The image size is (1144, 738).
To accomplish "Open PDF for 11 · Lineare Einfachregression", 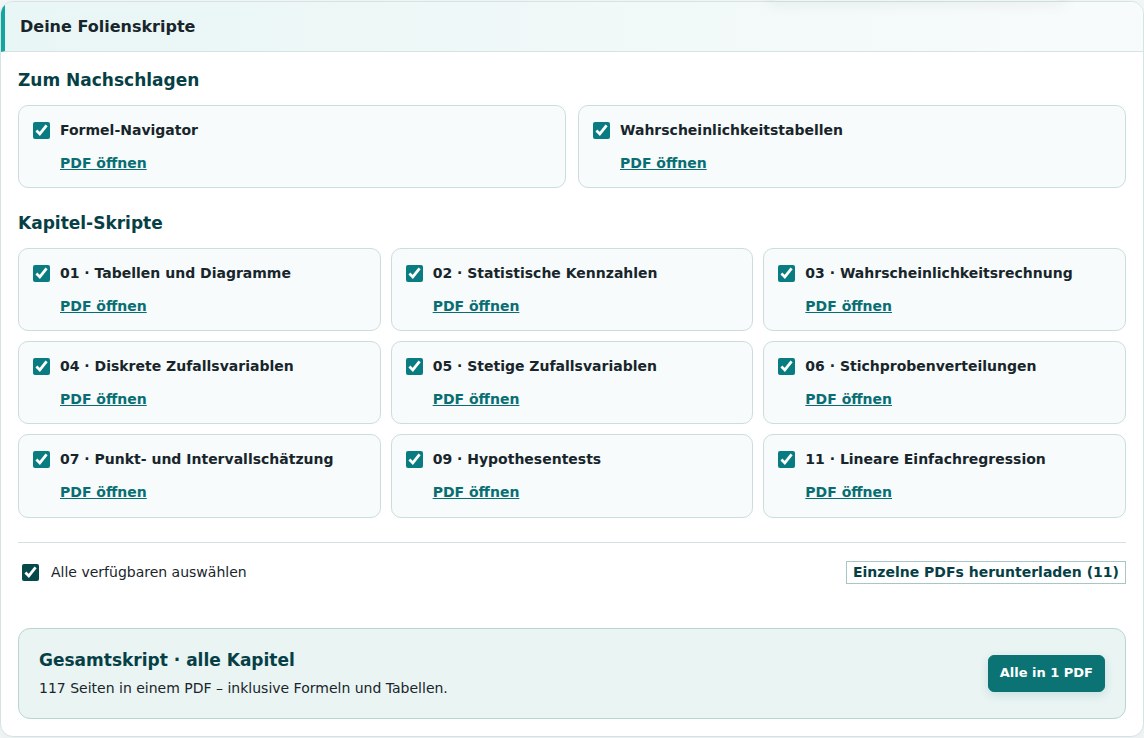I will click(x=849, y=492).
